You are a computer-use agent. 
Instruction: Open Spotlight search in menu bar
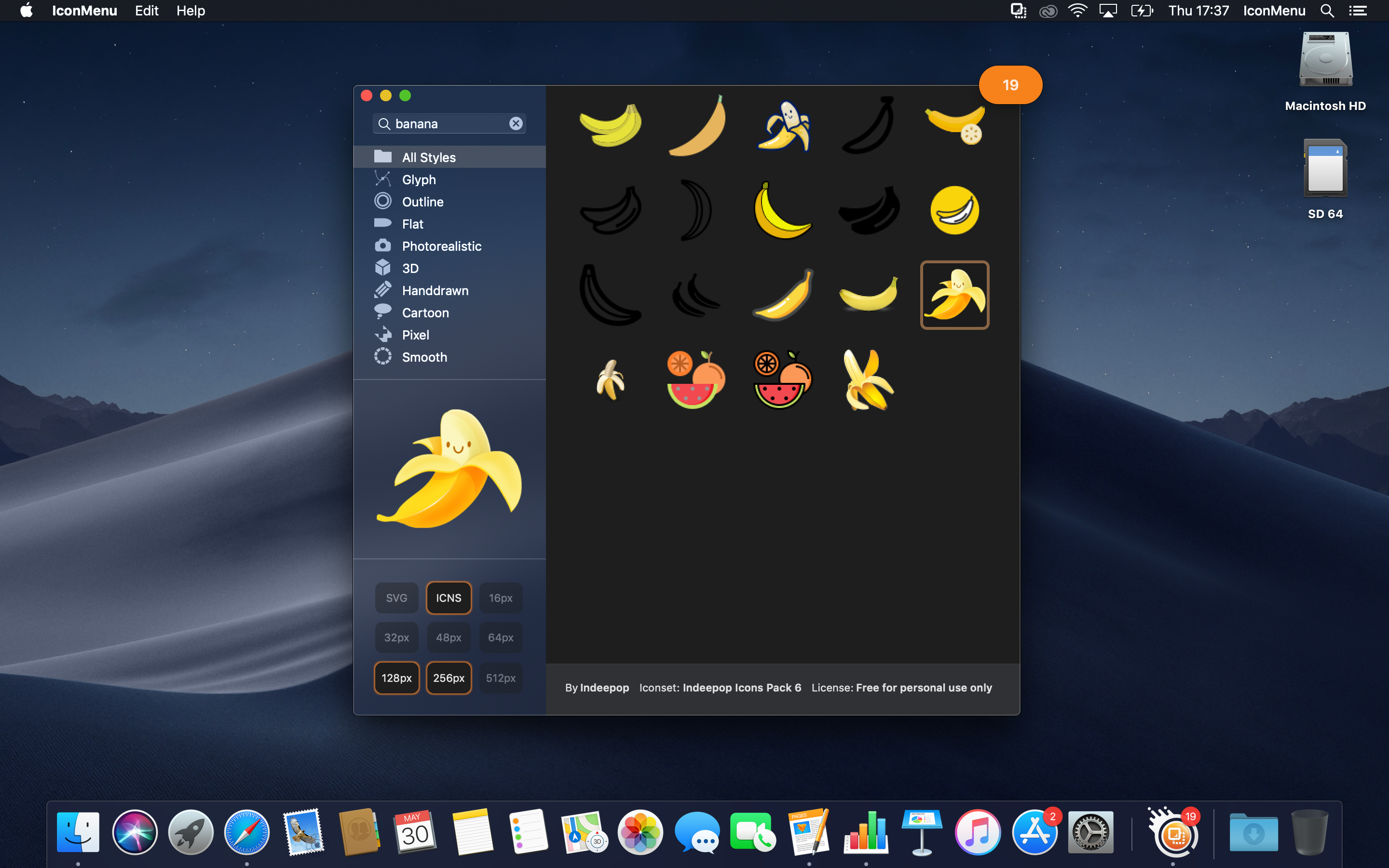point(1327,10)
